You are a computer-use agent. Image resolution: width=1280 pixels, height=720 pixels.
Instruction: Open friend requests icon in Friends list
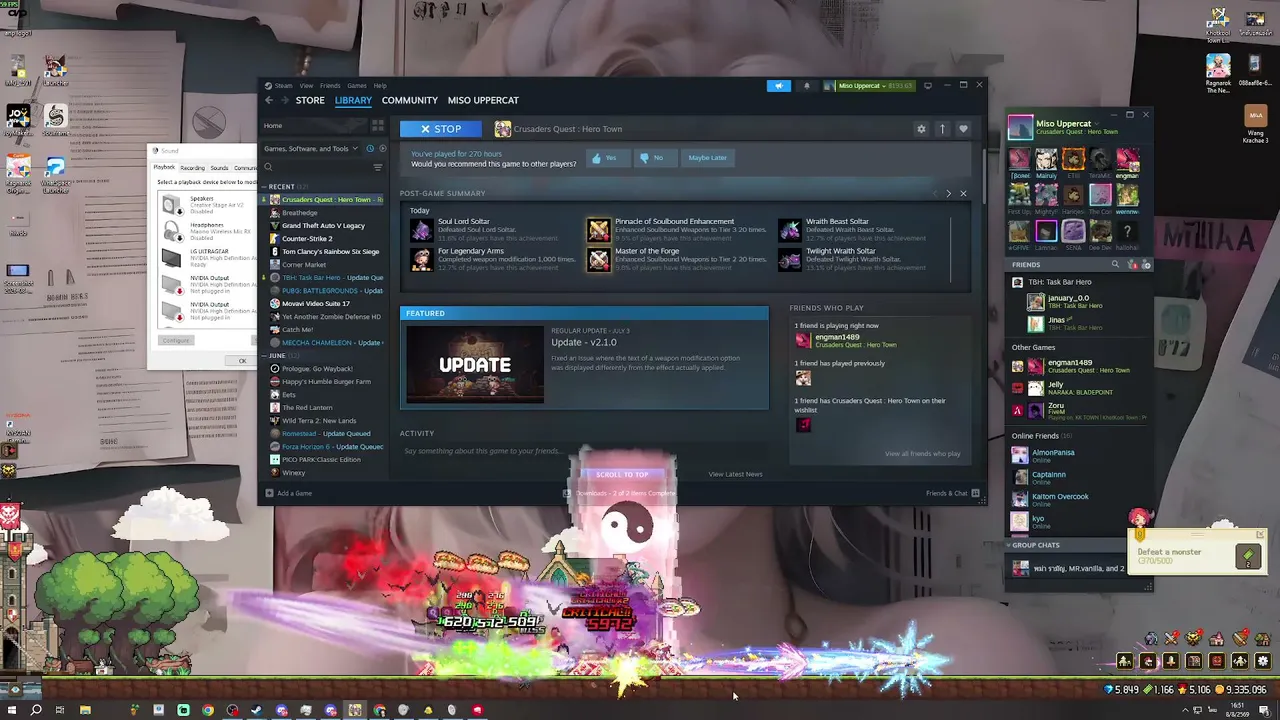(1132, 265)
